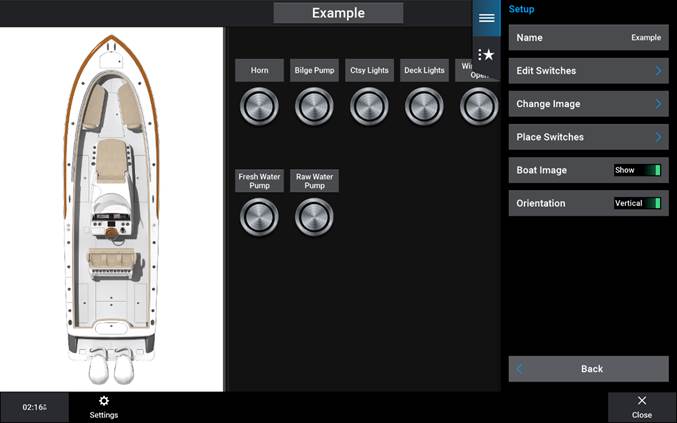Click the Close button
677x423 pixels.
641,406
